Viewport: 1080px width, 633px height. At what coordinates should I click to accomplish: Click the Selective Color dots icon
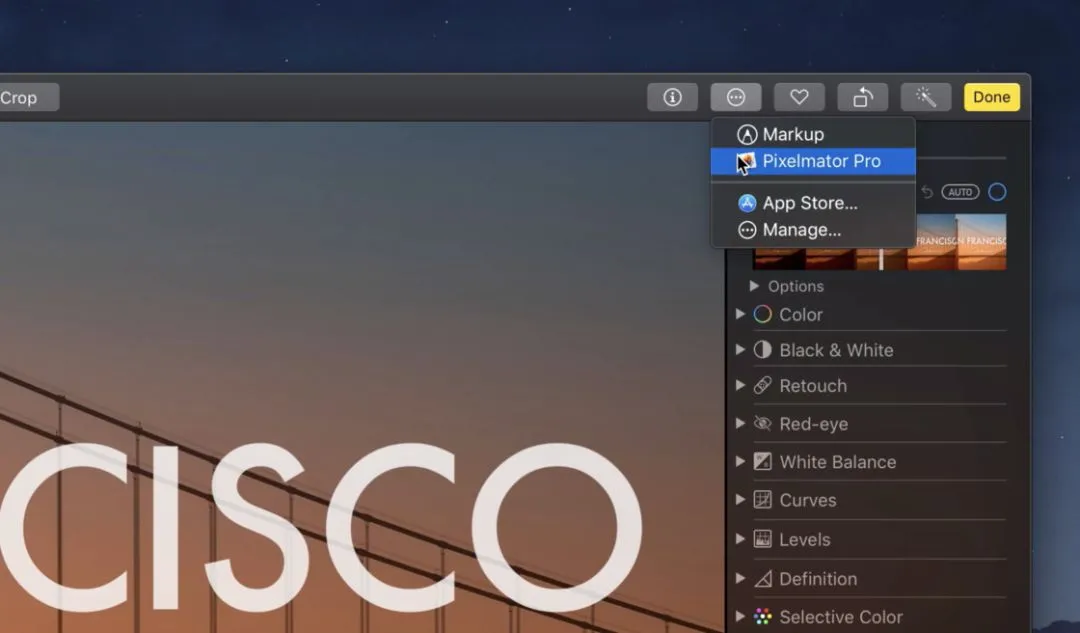pyautogui.click(x=762, y=616)
